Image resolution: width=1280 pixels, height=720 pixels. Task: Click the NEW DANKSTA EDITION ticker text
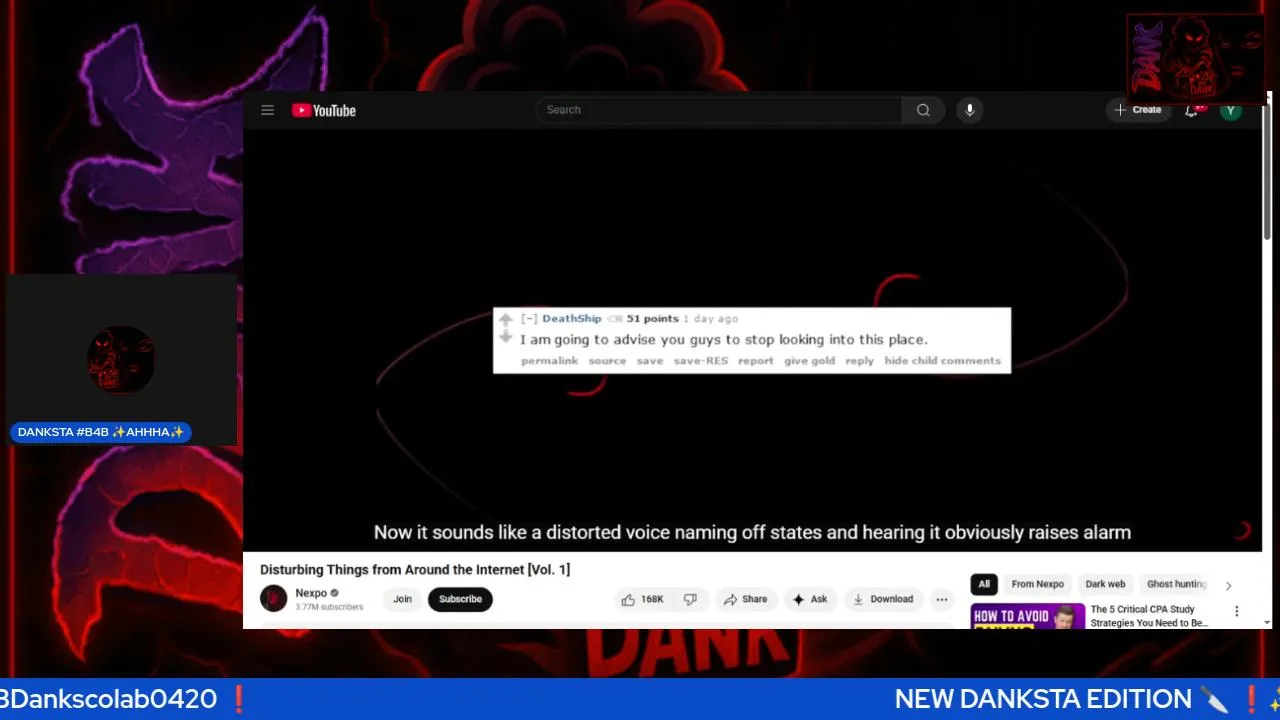[x=1043, y=699]
